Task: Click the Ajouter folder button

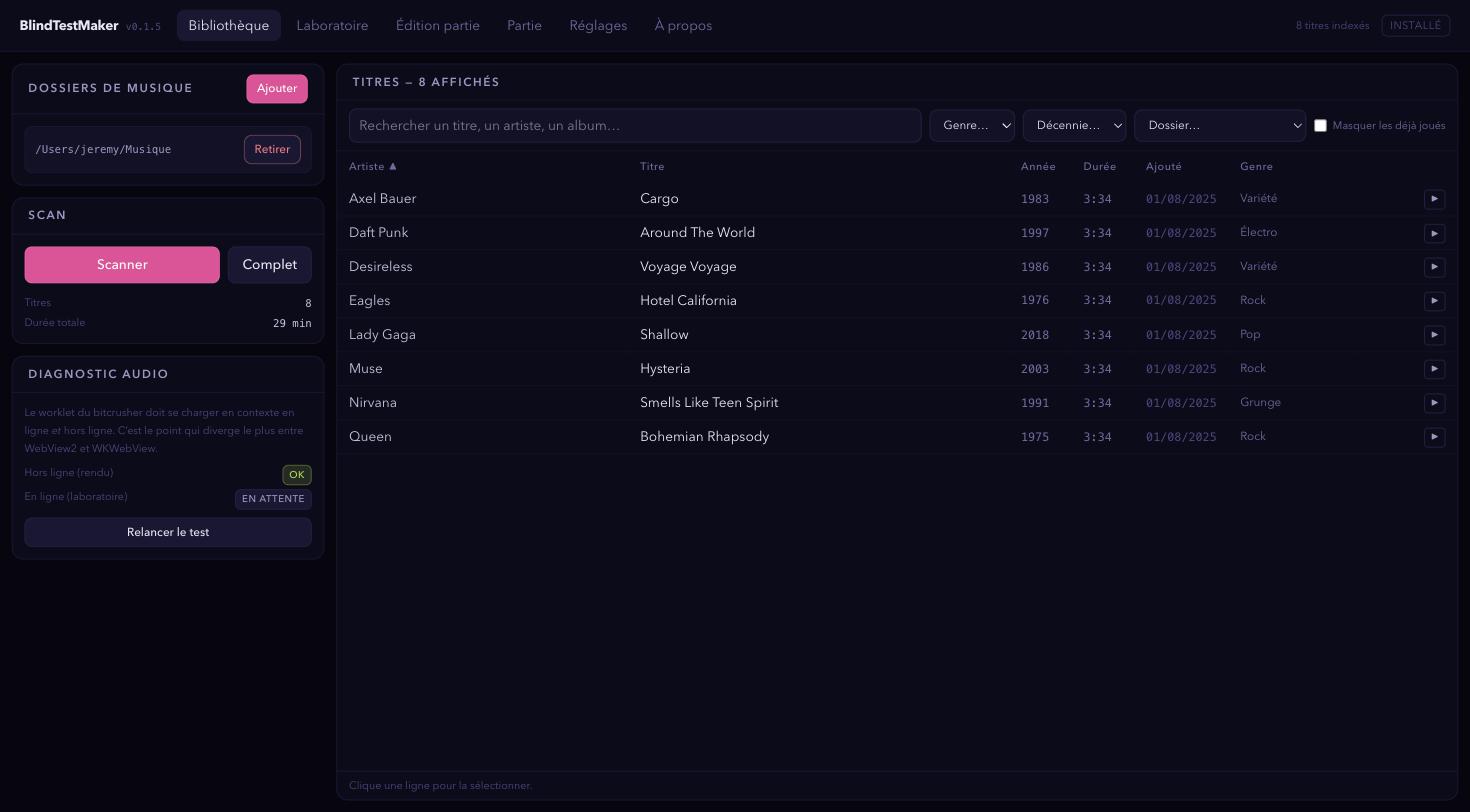Action: pyautogui.click(x=277, y=88)
